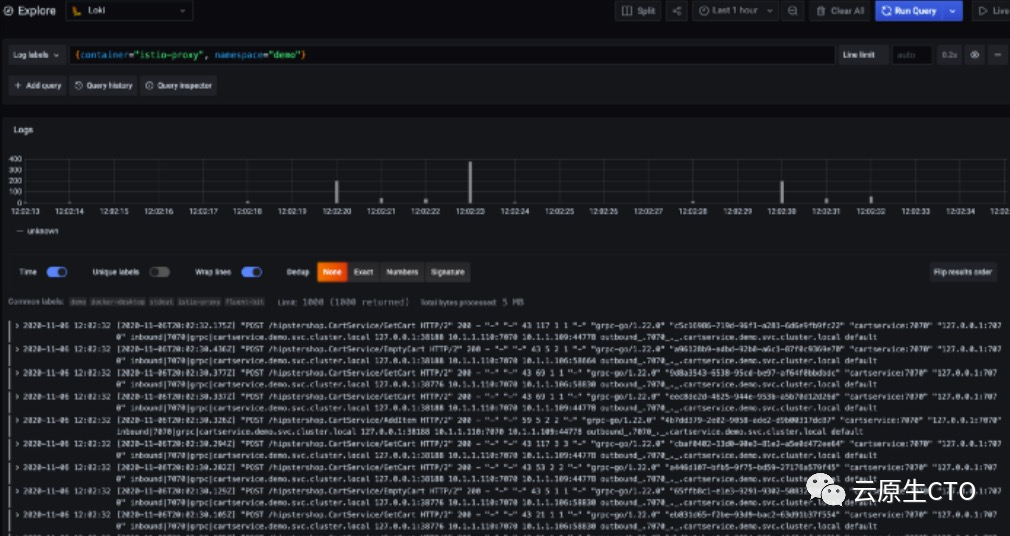Screen dimensions: 1010x536
Task: Remove query with the minus icon
Action: point(998,55)
